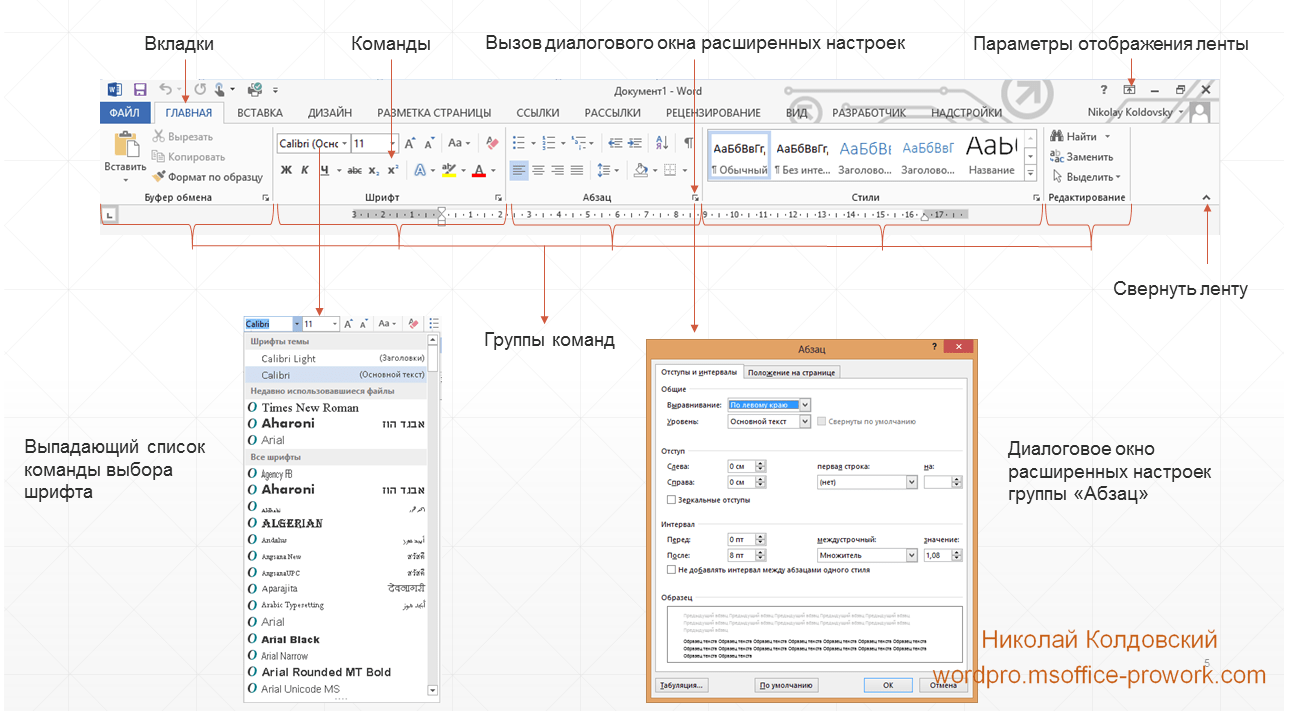Click the 'По умолчанию' button
The height and width of the screenshot is (711, 1298).
[x=786, y=685]
